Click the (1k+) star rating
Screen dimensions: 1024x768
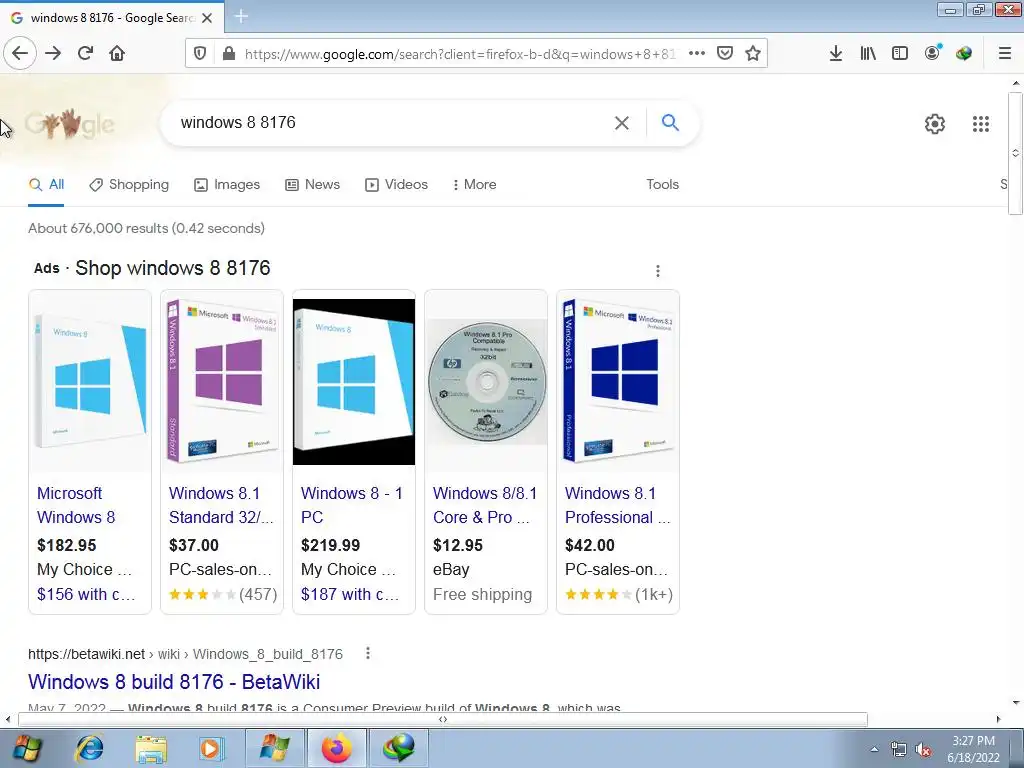pyautogui.click(x=618, y=594)
